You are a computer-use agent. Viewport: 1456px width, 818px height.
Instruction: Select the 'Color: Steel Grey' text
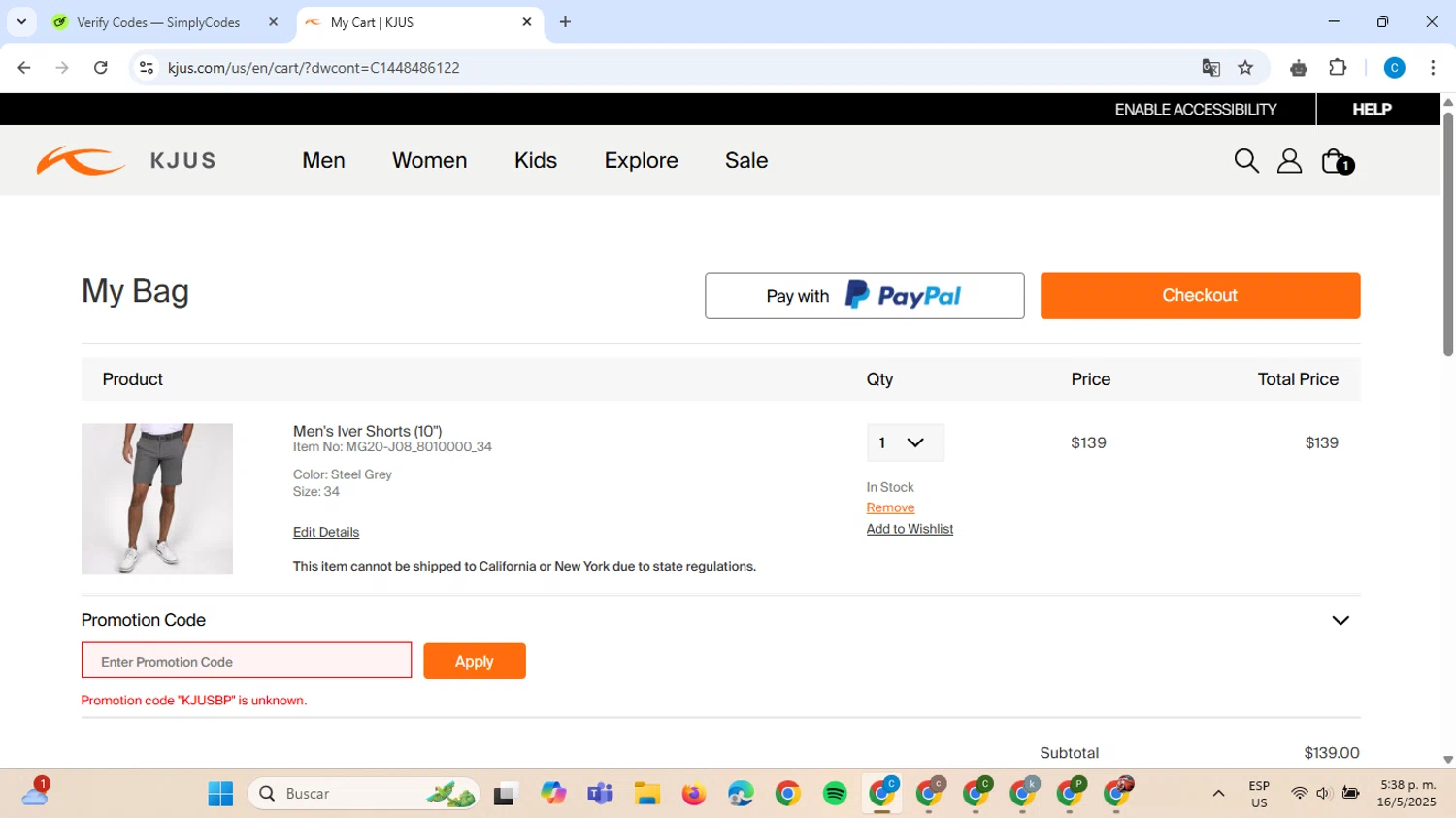click(x=343, y=474)
